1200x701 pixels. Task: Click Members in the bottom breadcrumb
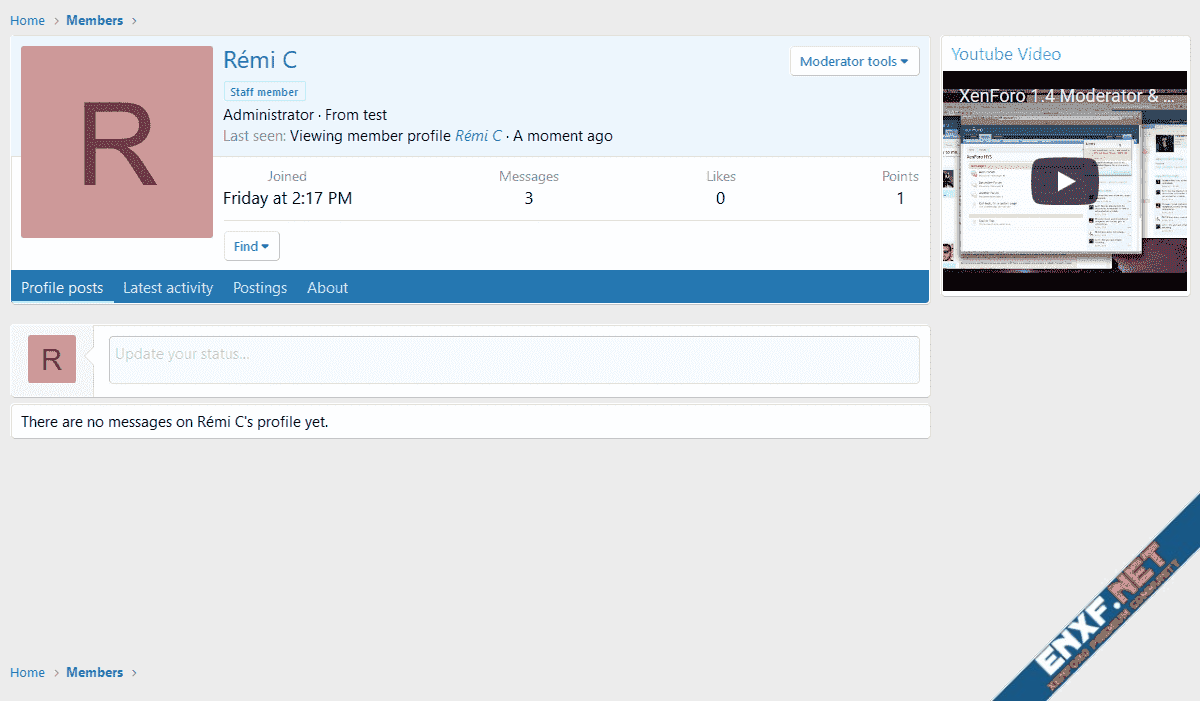pos(95,672)
